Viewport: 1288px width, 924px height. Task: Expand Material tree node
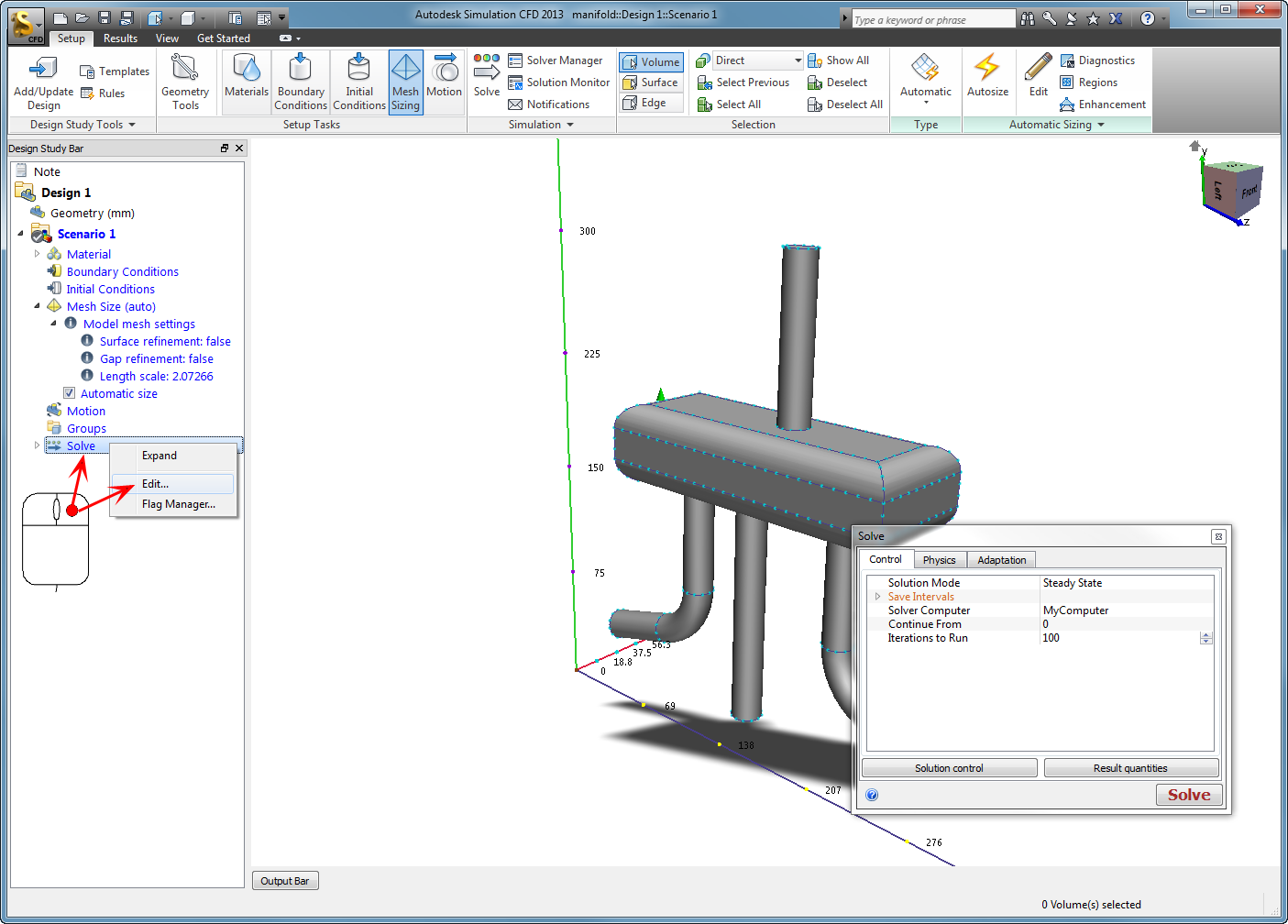click(x=37, y=254)
